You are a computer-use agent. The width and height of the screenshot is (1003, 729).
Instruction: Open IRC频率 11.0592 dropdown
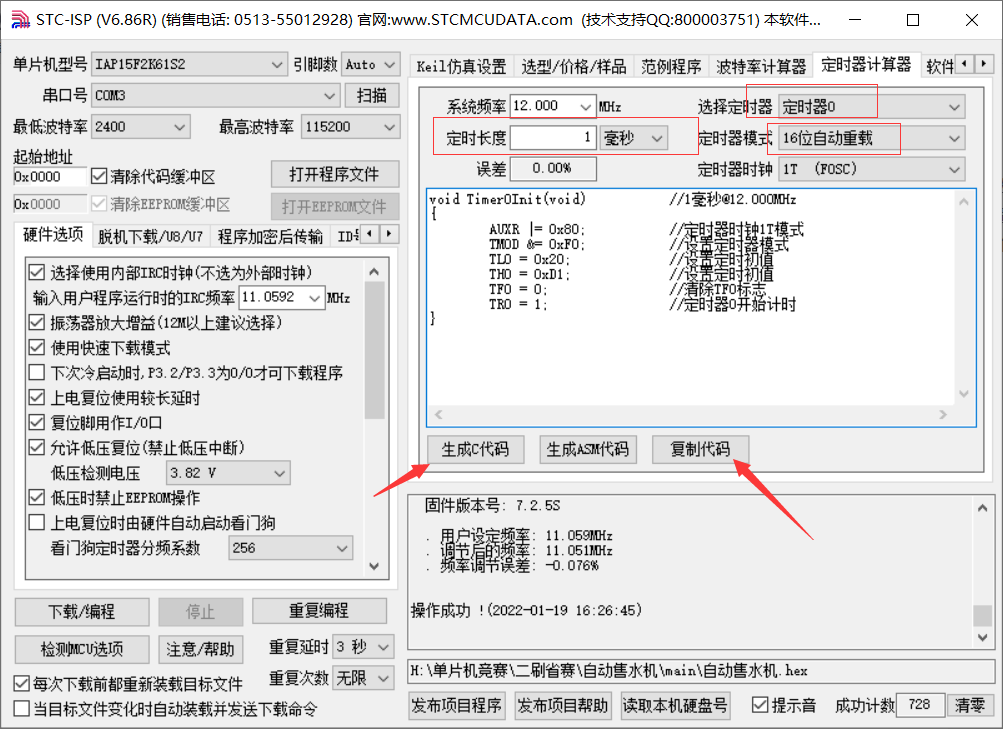point(282,297)
